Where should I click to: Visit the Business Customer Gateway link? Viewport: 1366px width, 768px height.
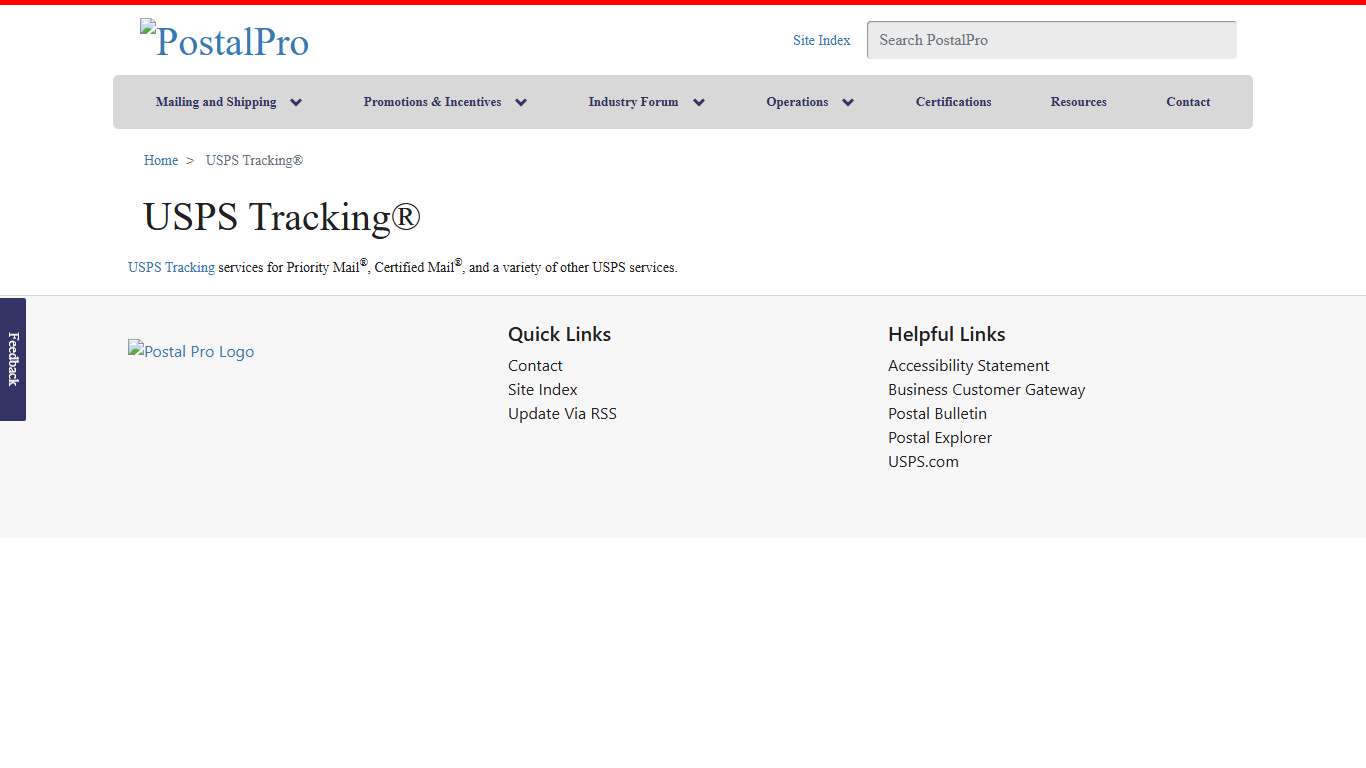pos(986,389)
